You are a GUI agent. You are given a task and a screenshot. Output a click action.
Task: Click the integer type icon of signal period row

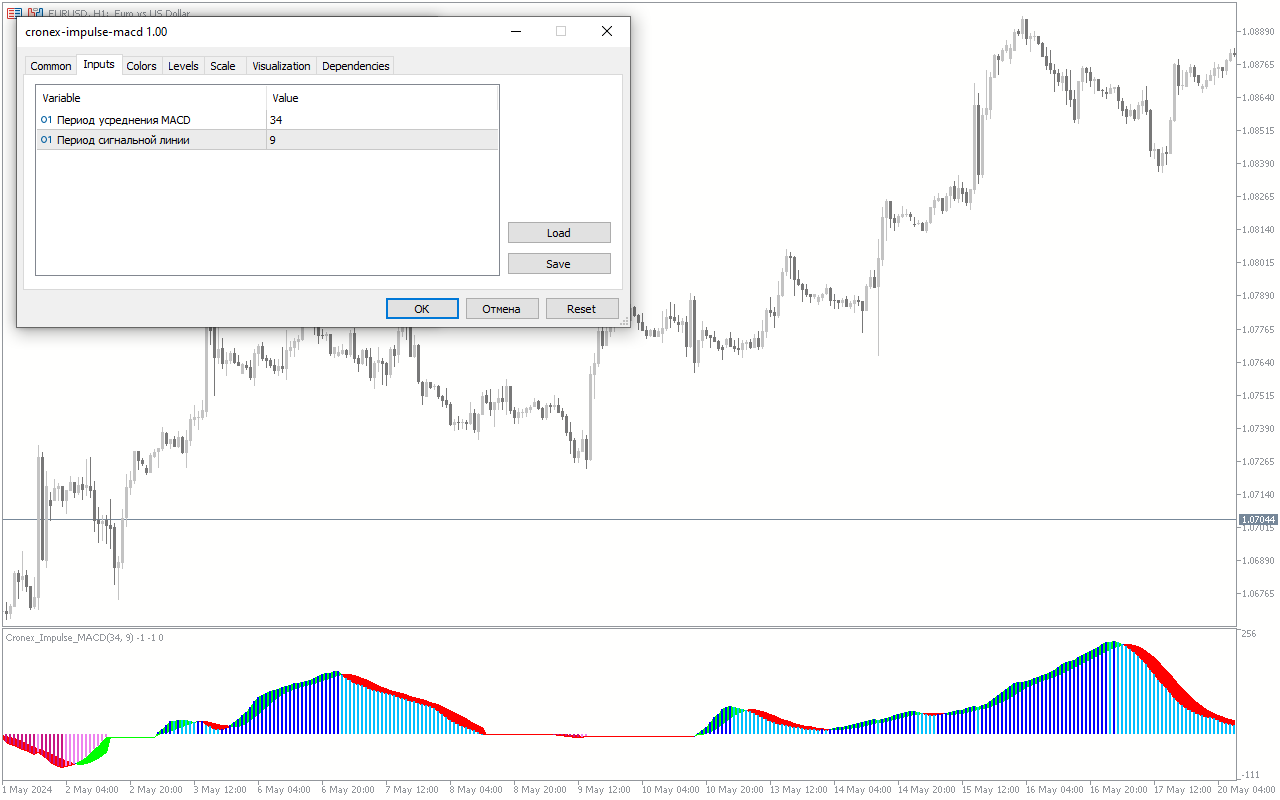coord(46,140)
